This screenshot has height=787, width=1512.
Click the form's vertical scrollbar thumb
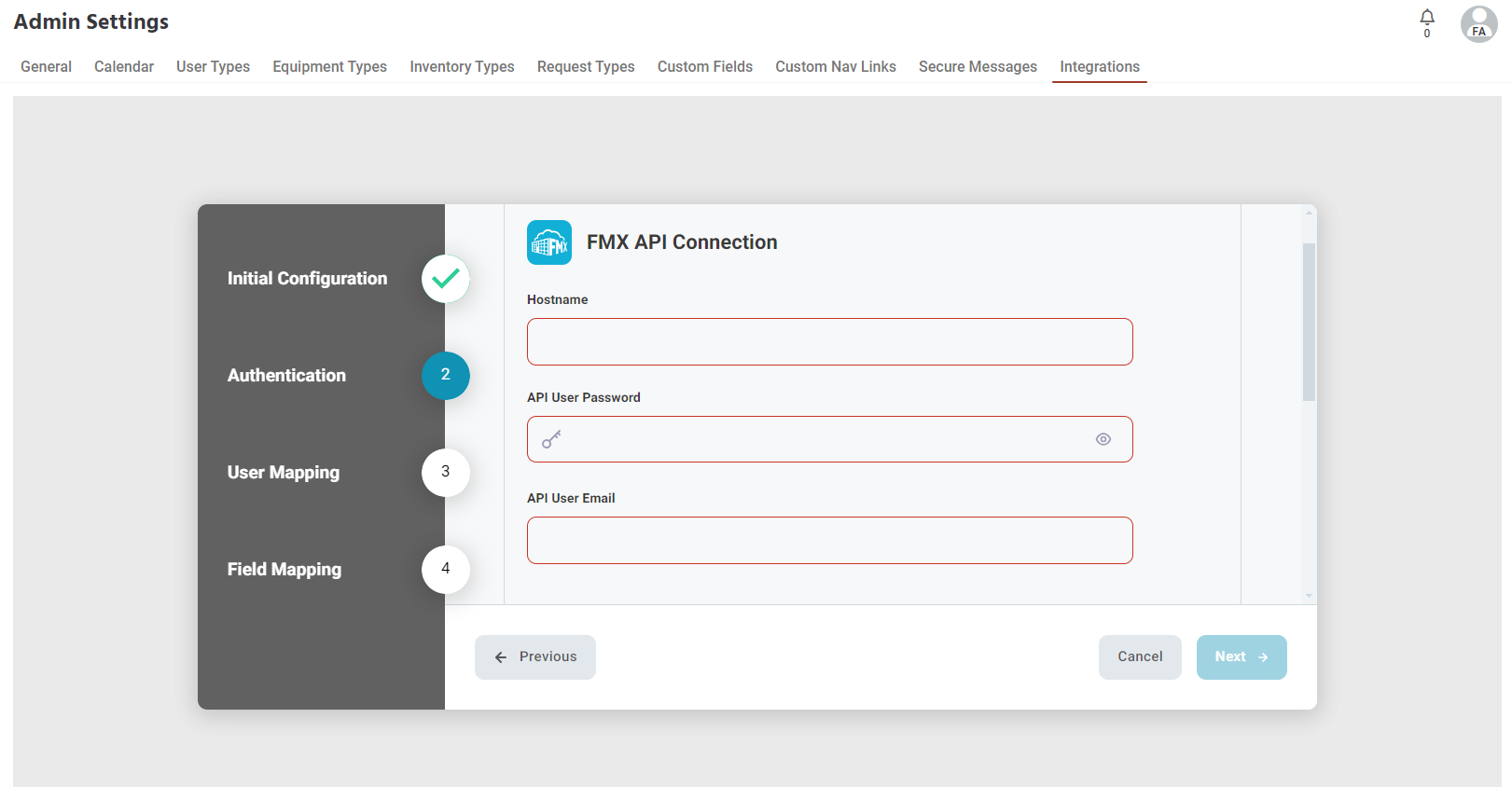click(x=1310, y=322)
